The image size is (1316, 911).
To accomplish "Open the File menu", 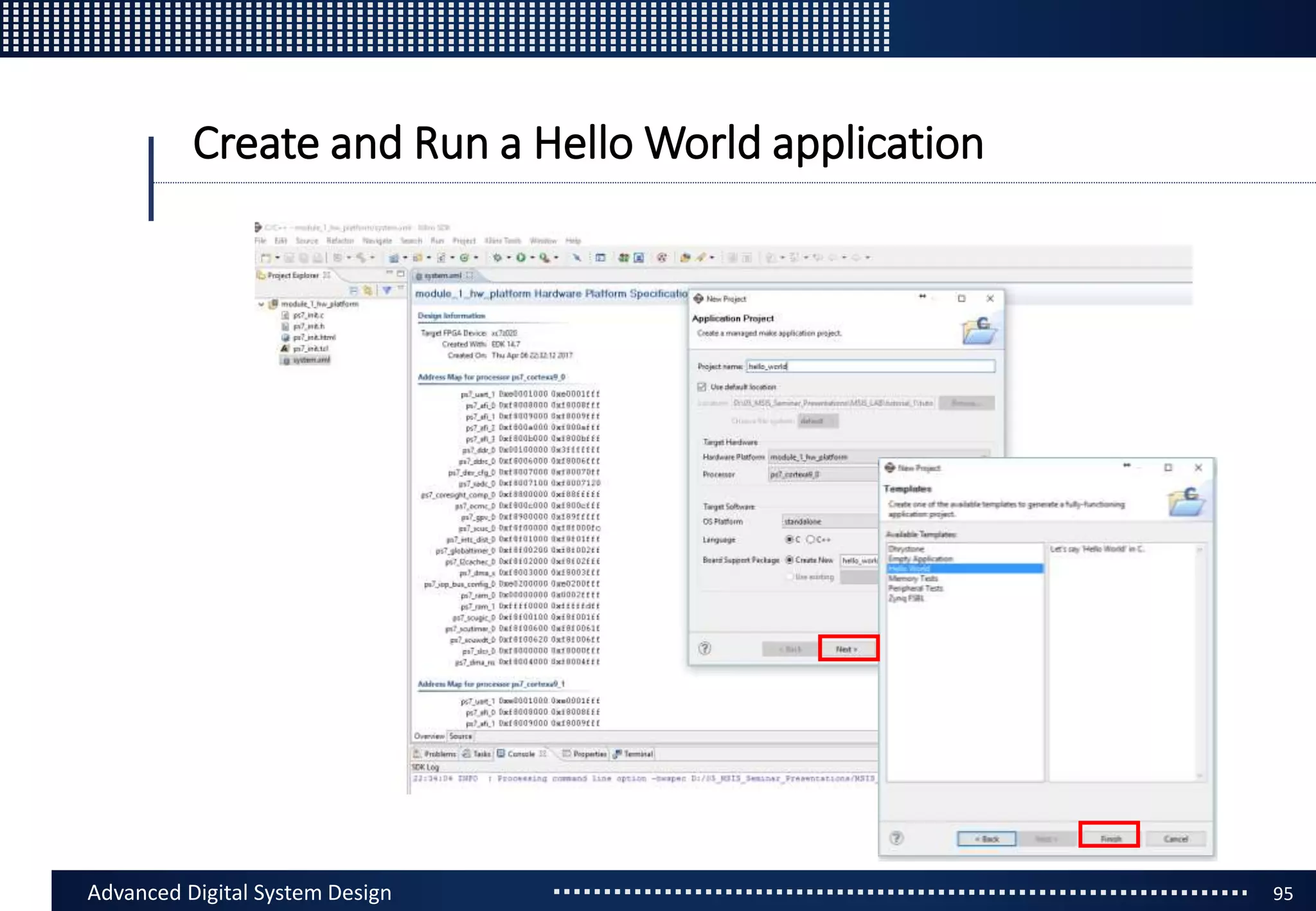I will 260,241.
